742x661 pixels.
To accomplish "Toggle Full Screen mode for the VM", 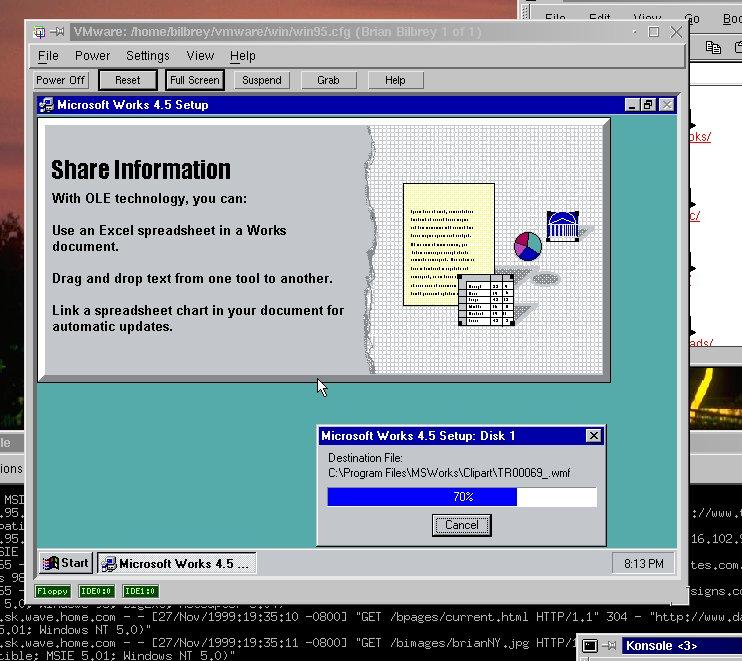I will (194, 80).
